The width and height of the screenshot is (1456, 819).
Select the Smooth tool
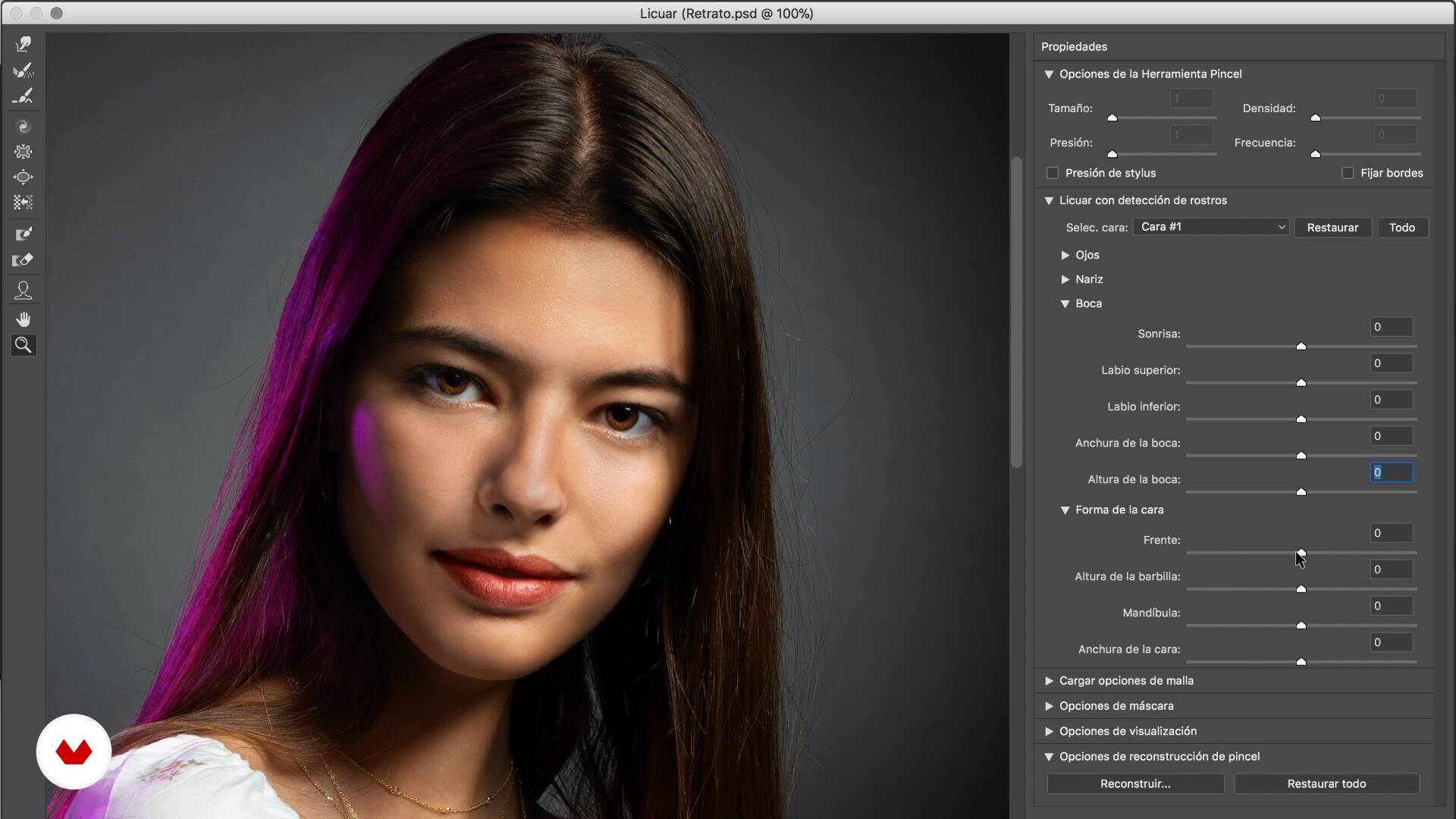point(24,96)
